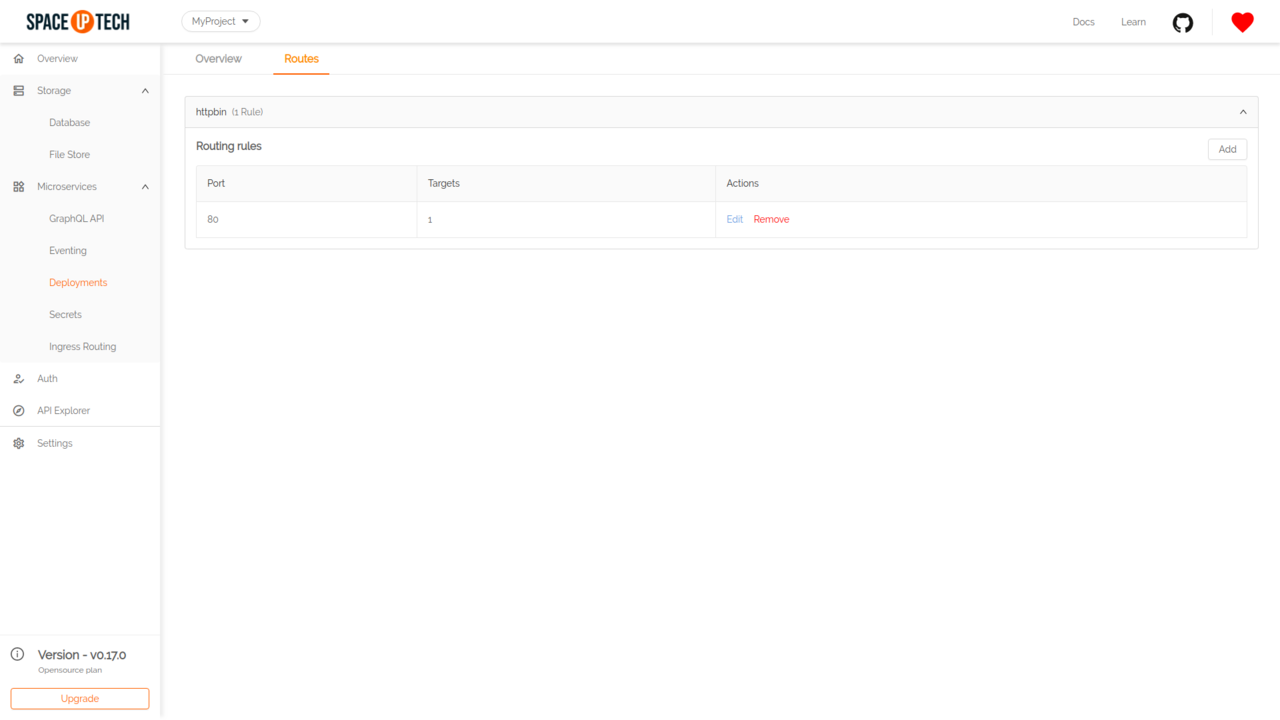Image resolution: width=1280 pixels, height=720 pixels.
Task: Switch to the Overview tab
Action: [x=218, y=59]
